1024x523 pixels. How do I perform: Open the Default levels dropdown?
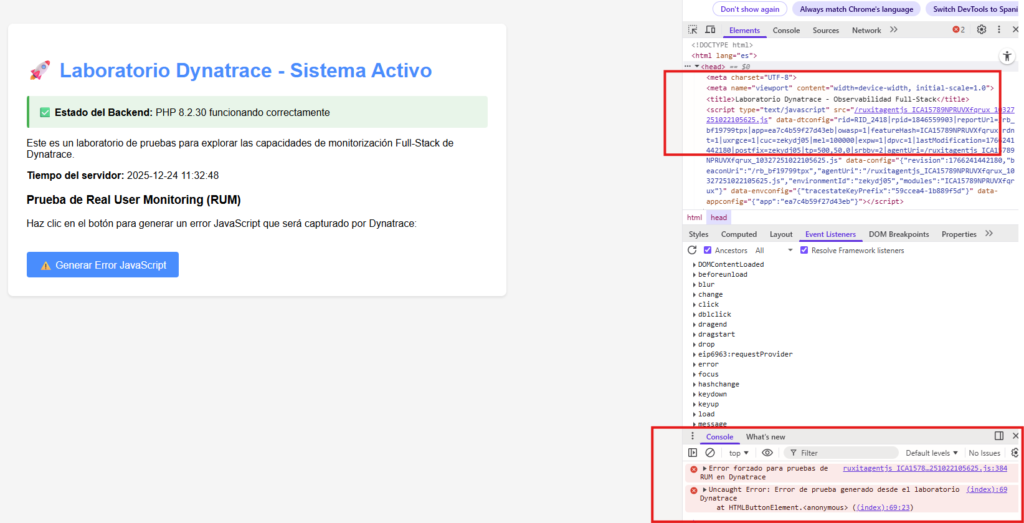coord(932,453)
